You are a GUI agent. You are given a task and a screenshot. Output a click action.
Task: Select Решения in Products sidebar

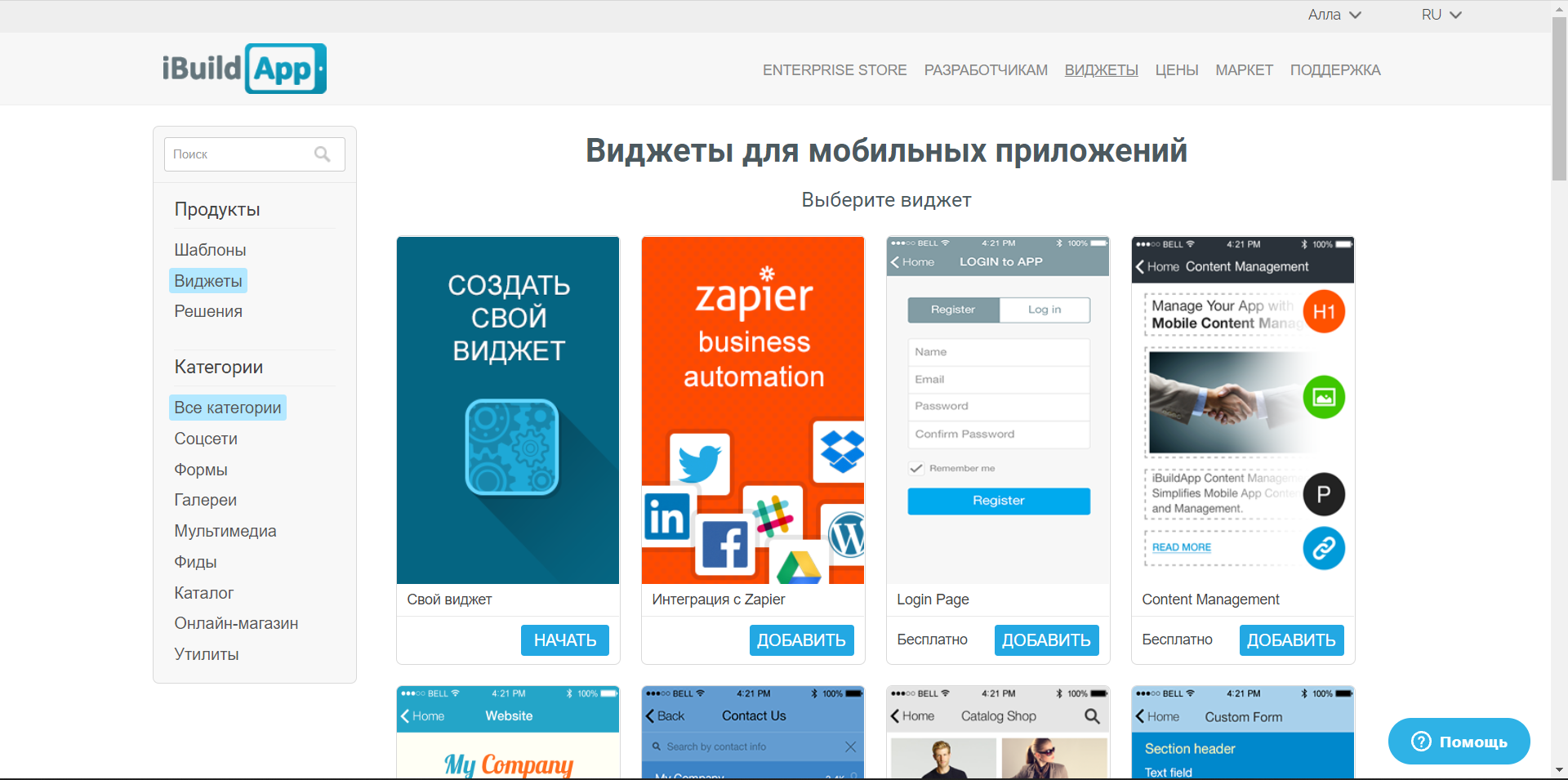[x=208, y=311]
